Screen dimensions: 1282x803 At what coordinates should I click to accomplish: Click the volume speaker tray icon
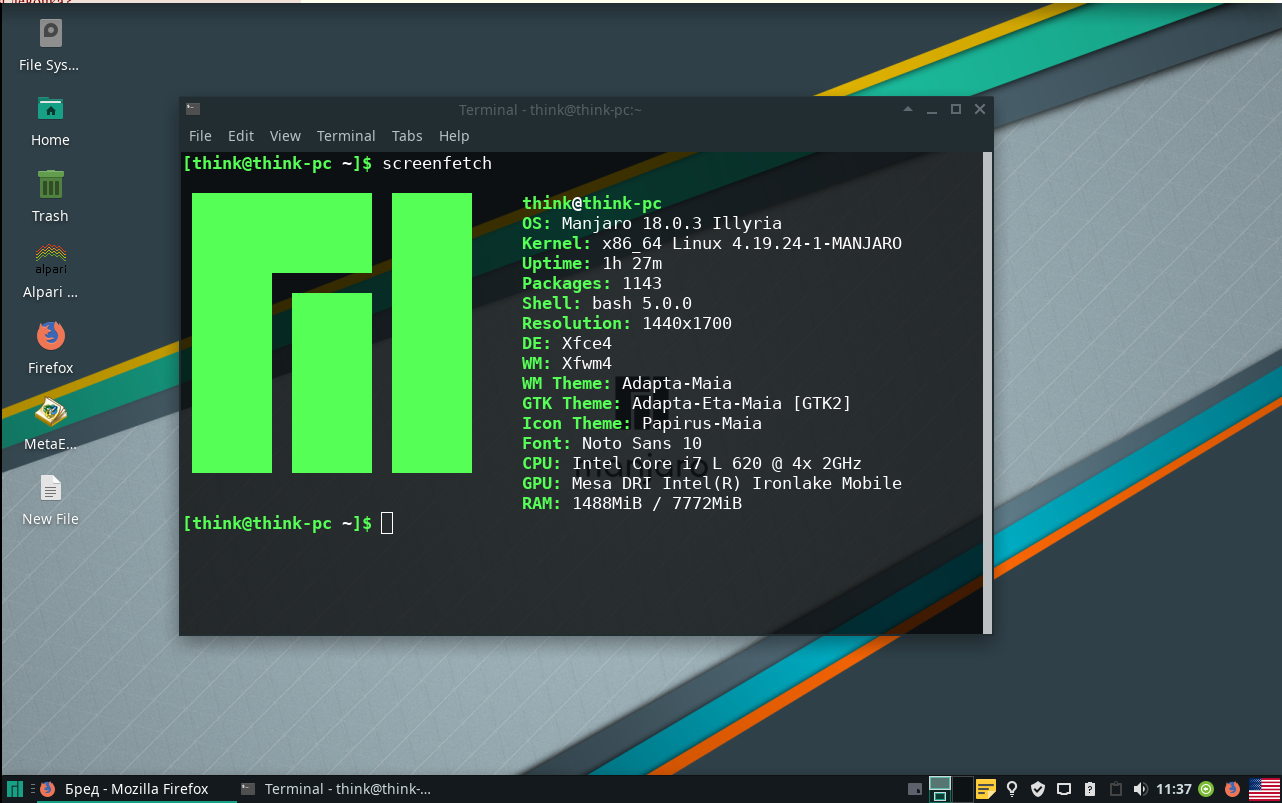[x=1141, y=789]
